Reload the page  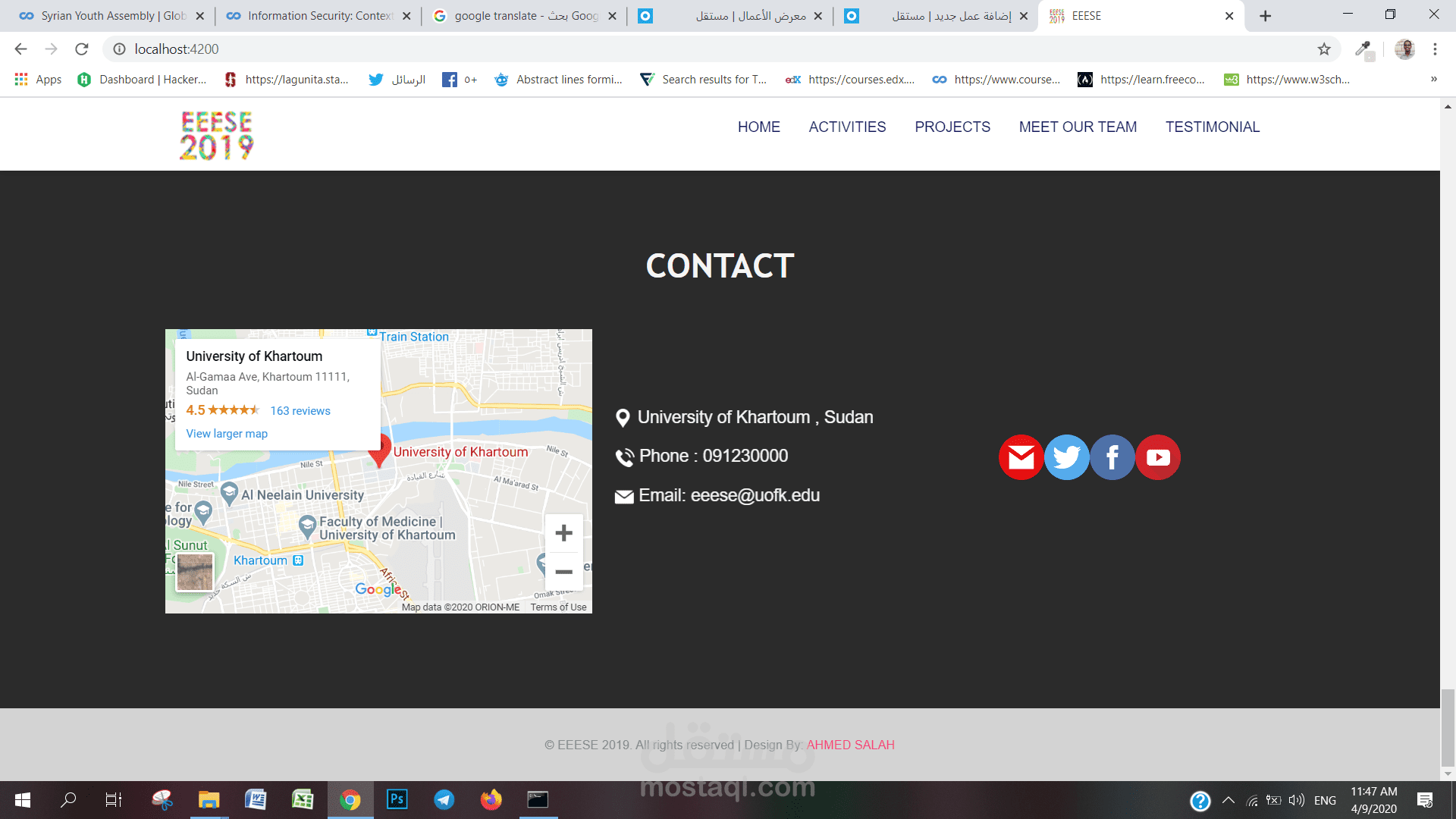[82, 49]
